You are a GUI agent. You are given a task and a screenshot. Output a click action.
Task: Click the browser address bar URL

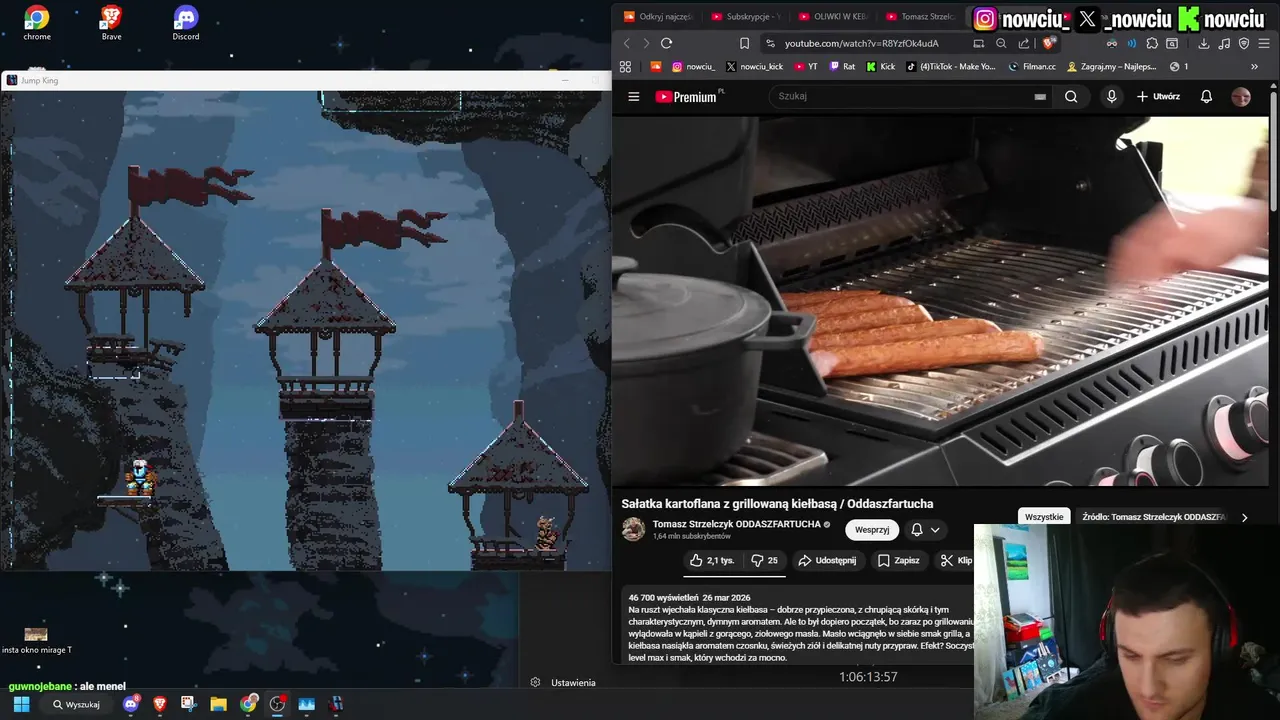point(861,43)
